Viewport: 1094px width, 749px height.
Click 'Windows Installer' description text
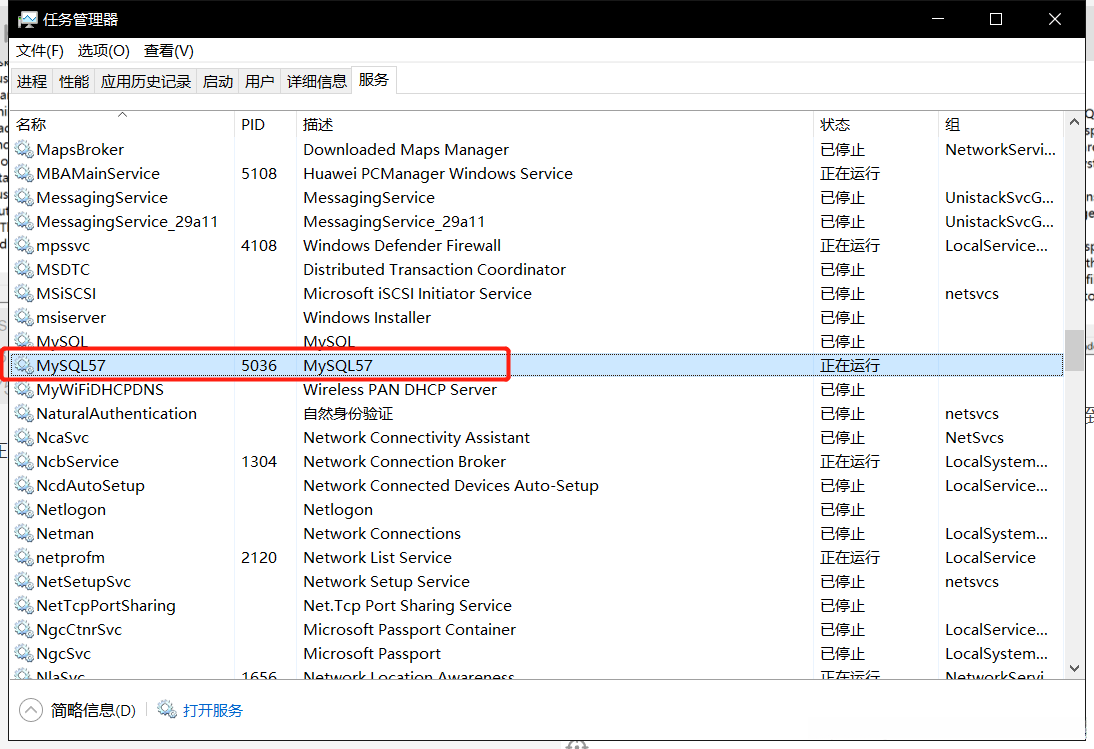pos(367,317)
